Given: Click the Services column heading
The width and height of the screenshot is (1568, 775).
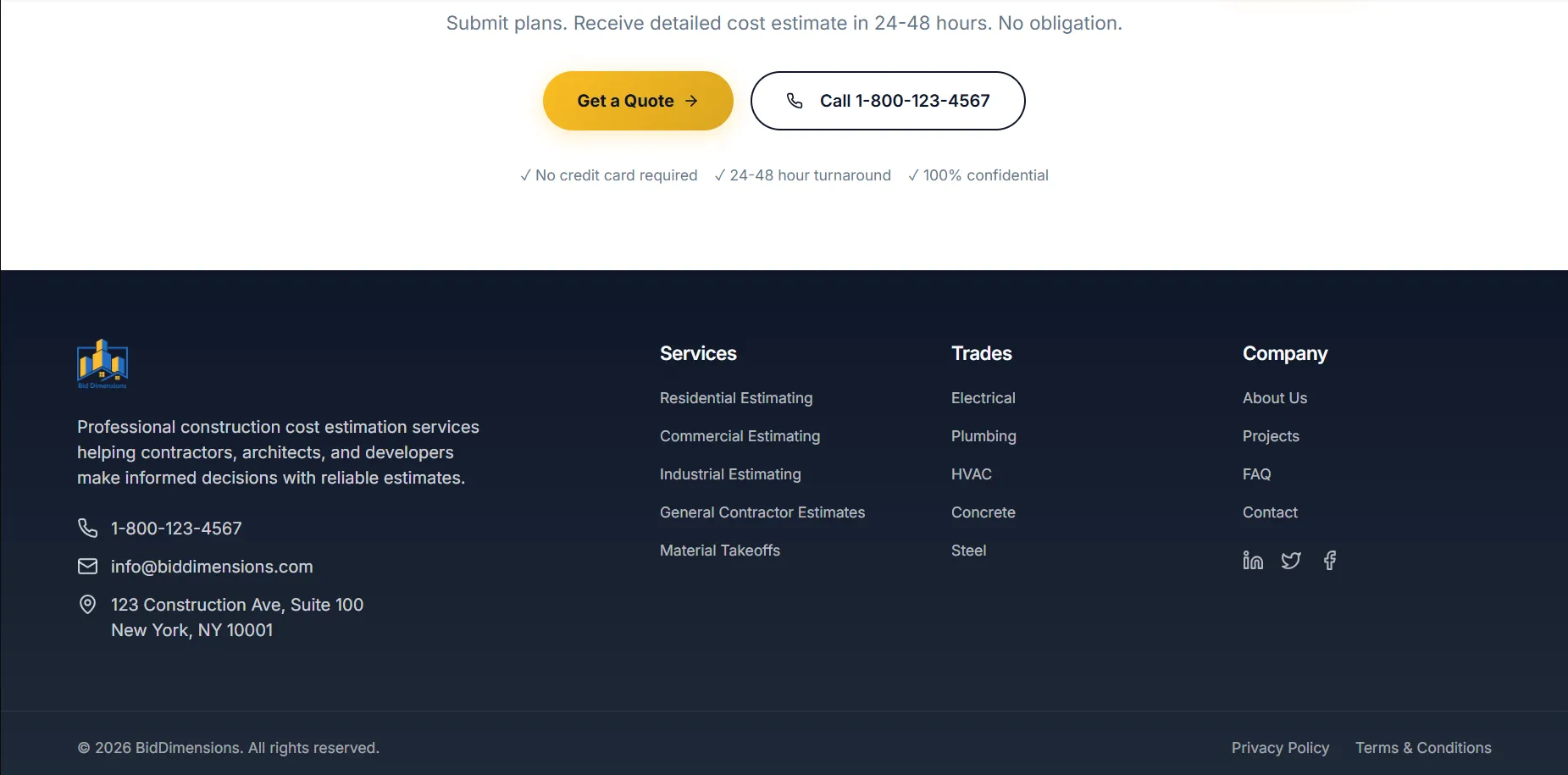Looking at the screenshot, I should click(x=698, y=353).
